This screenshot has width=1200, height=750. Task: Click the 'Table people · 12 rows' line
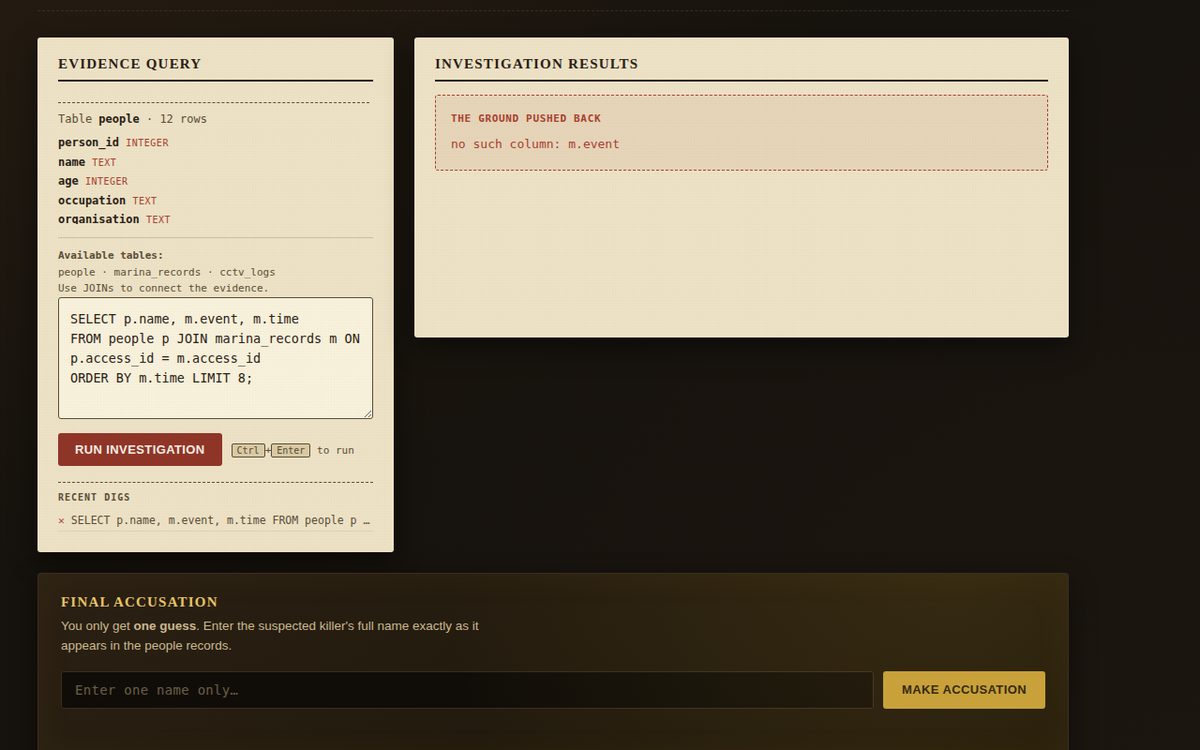132,119
